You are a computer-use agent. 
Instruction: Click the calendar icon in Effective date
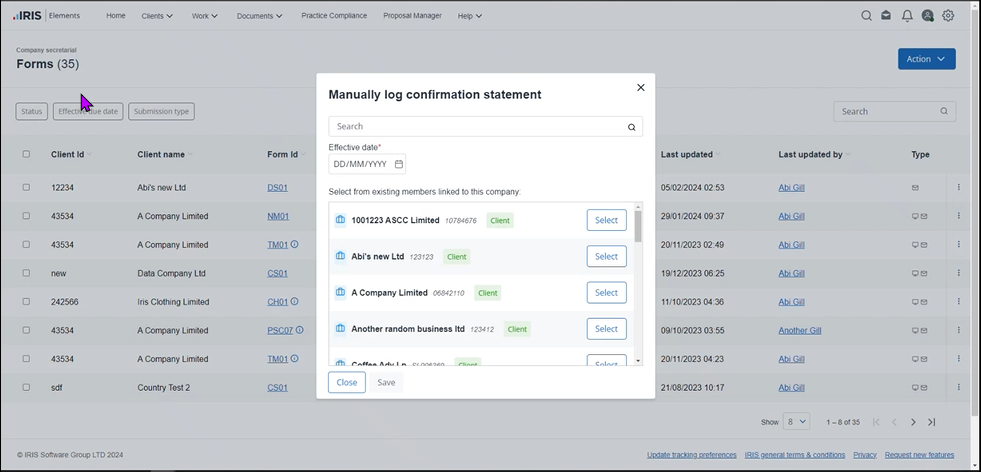[x=399, y=164]
